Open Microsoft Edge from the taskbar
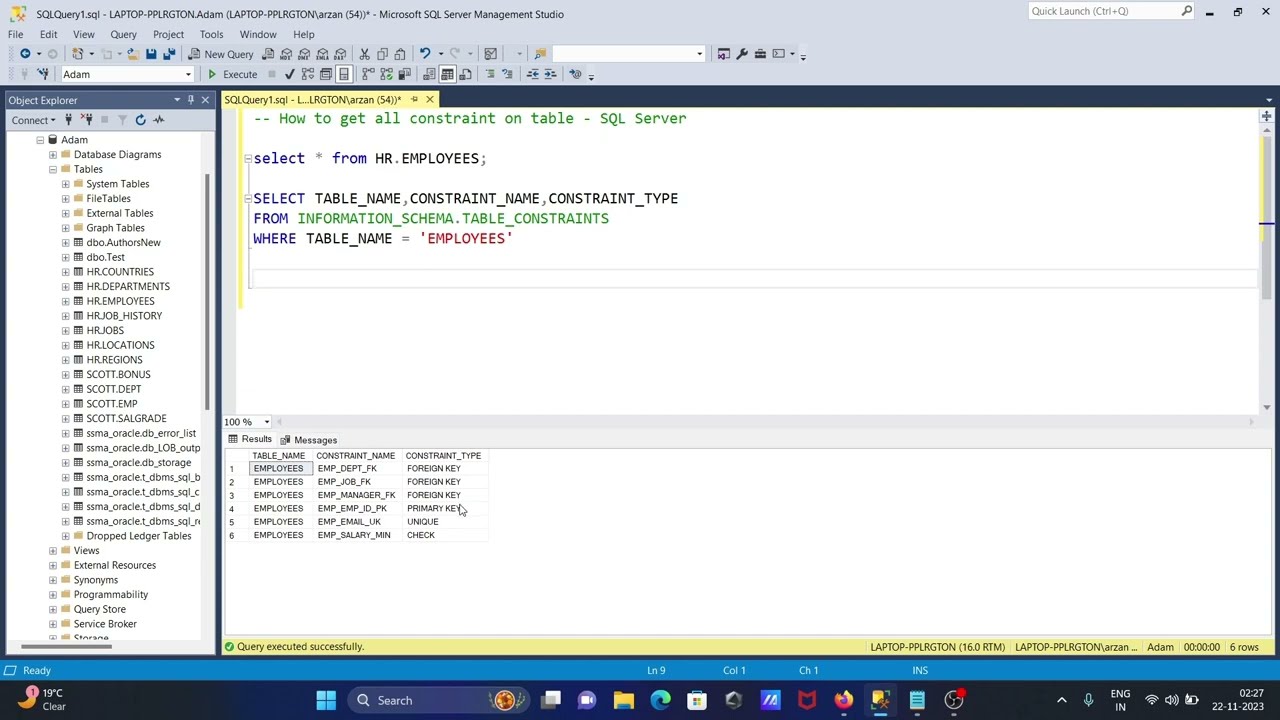 (660, 700)
